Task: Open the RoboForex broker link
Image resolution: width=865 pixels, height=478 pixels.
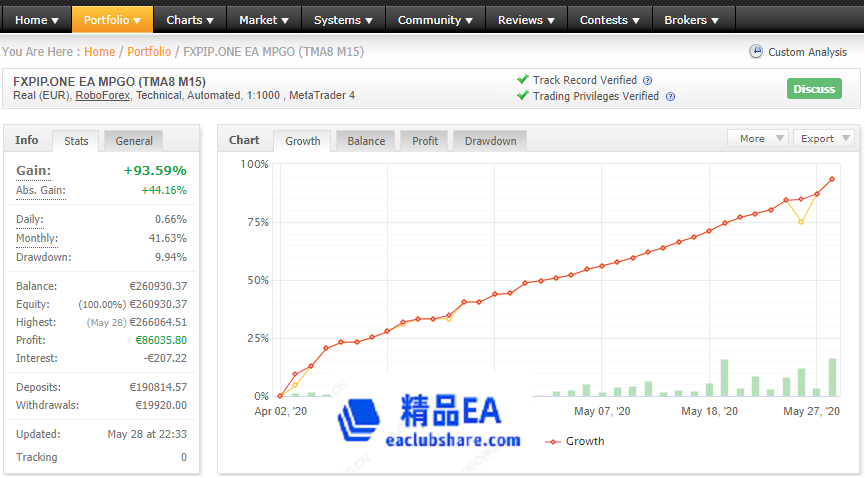Action: pyautogui.click(x=103, y=95)
